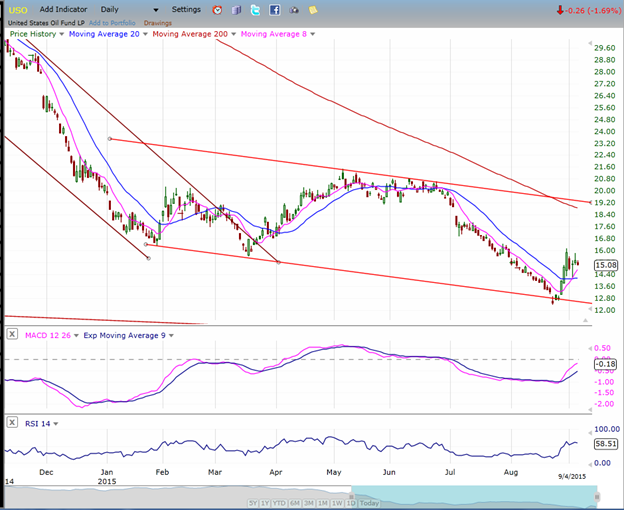Click the Facebook share icon

point(274,10)
